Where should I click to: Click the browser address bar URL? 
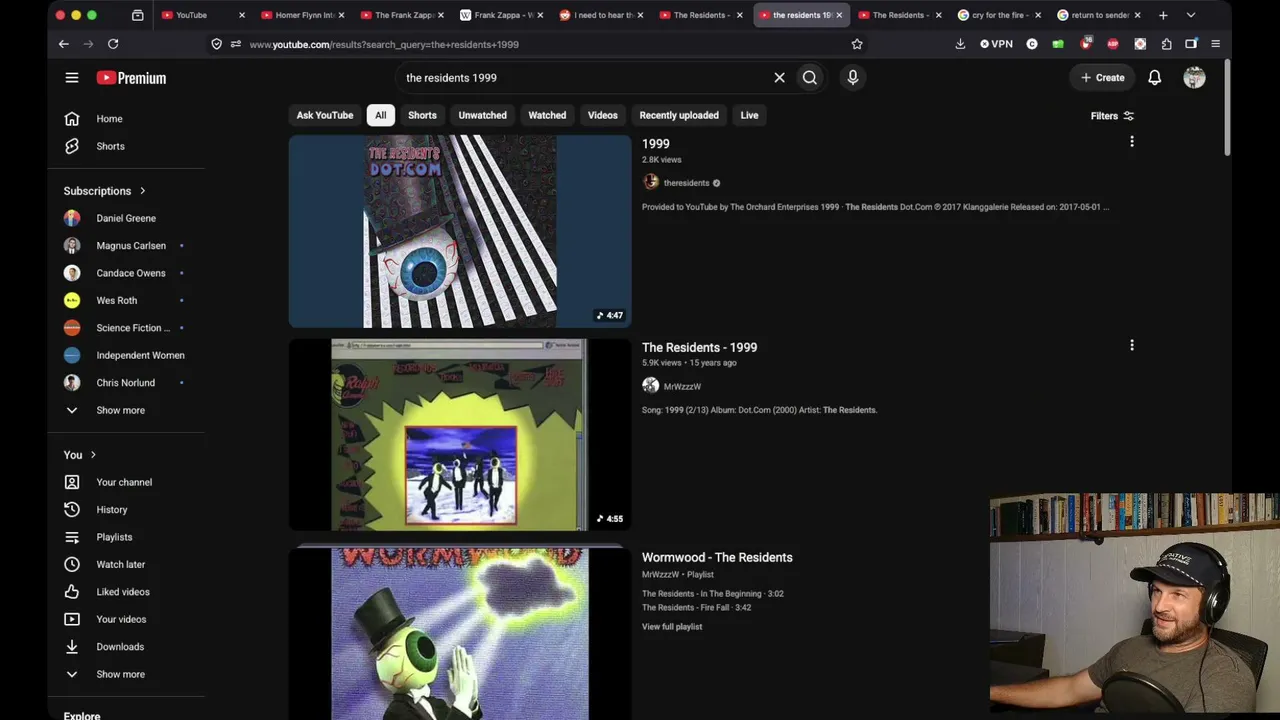click(384, 44)
